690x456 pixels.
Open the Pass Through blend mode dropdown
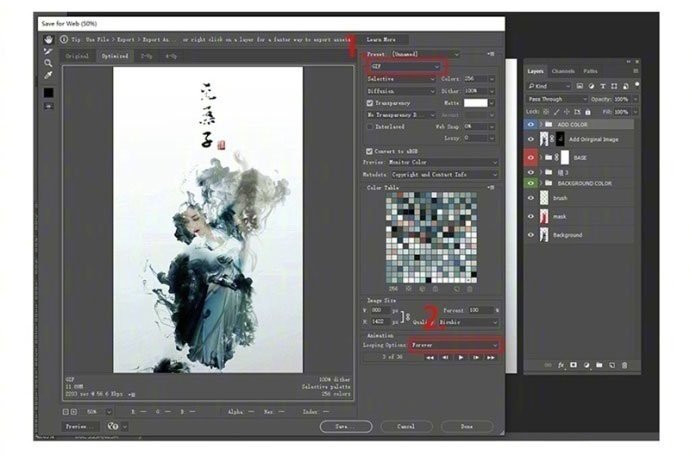pyautogui.click(x=557, y=99)
